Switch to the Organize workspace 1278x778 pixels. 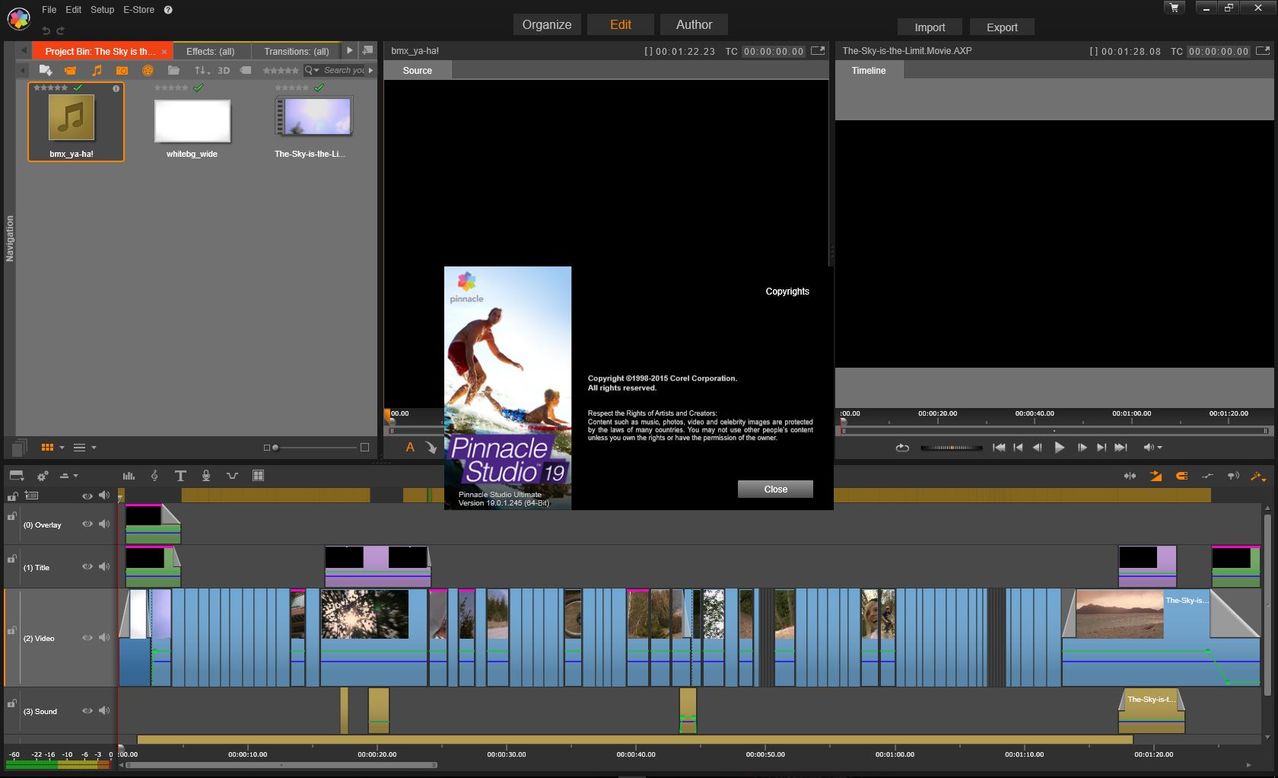pos(547,24)
